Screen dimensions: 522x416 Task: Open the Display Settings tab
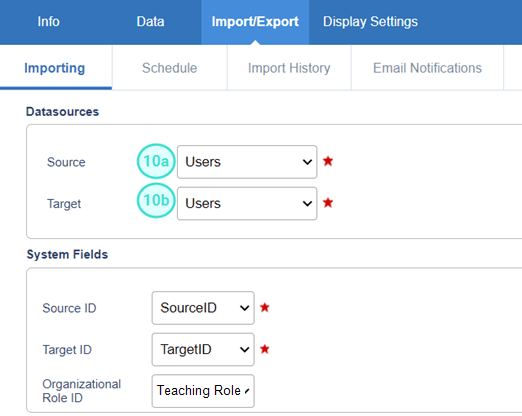tap(370, 22)
